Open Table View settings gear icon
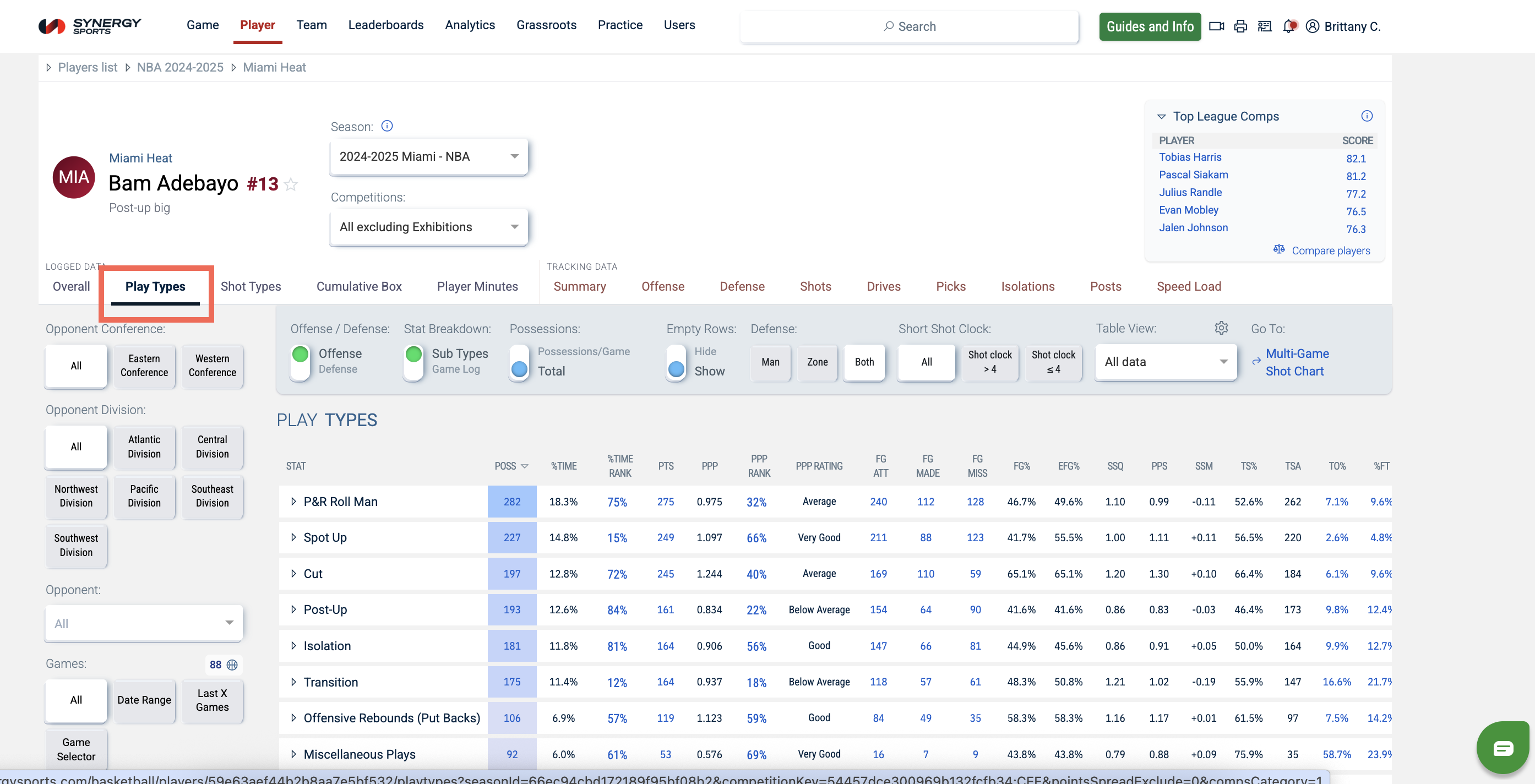 click(1221, 328)
